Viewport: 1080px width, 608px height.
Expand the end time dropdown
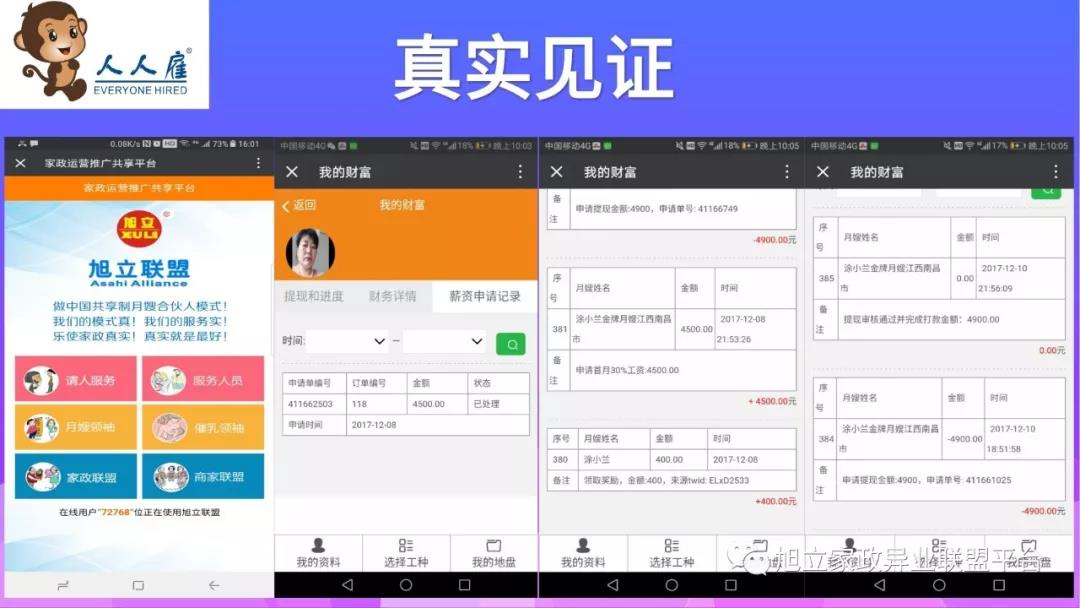click(444, 341)
